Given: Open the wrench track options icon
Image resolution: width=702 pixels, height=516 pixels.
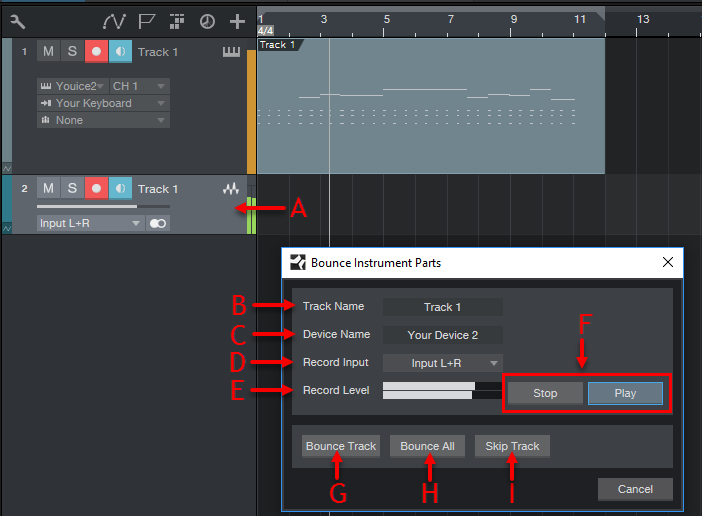Looking at the screenshot, I should (x=18, y=21).
